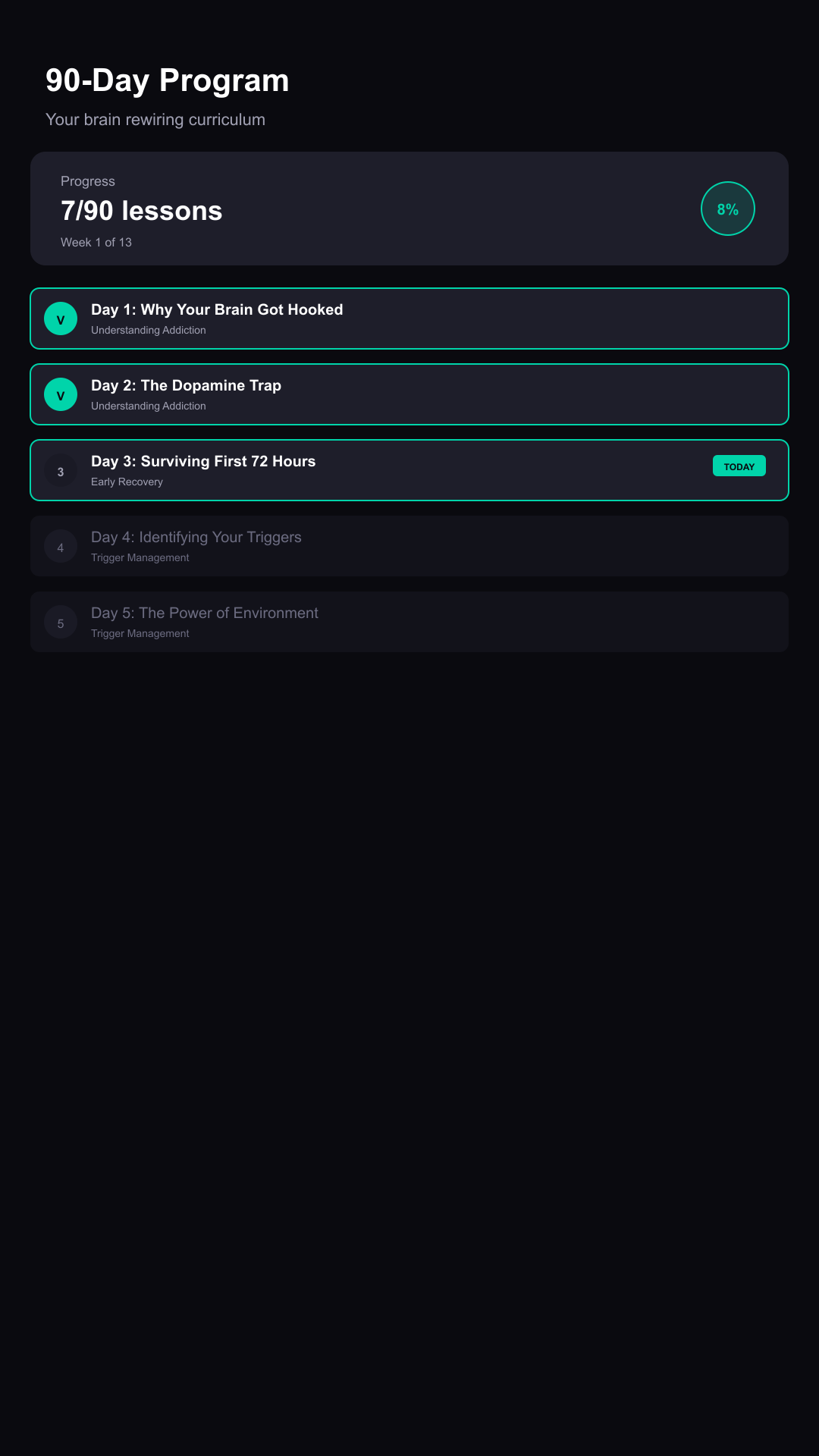
Task: Click the Day 4 number circle icon
Action: pos(61,547)
